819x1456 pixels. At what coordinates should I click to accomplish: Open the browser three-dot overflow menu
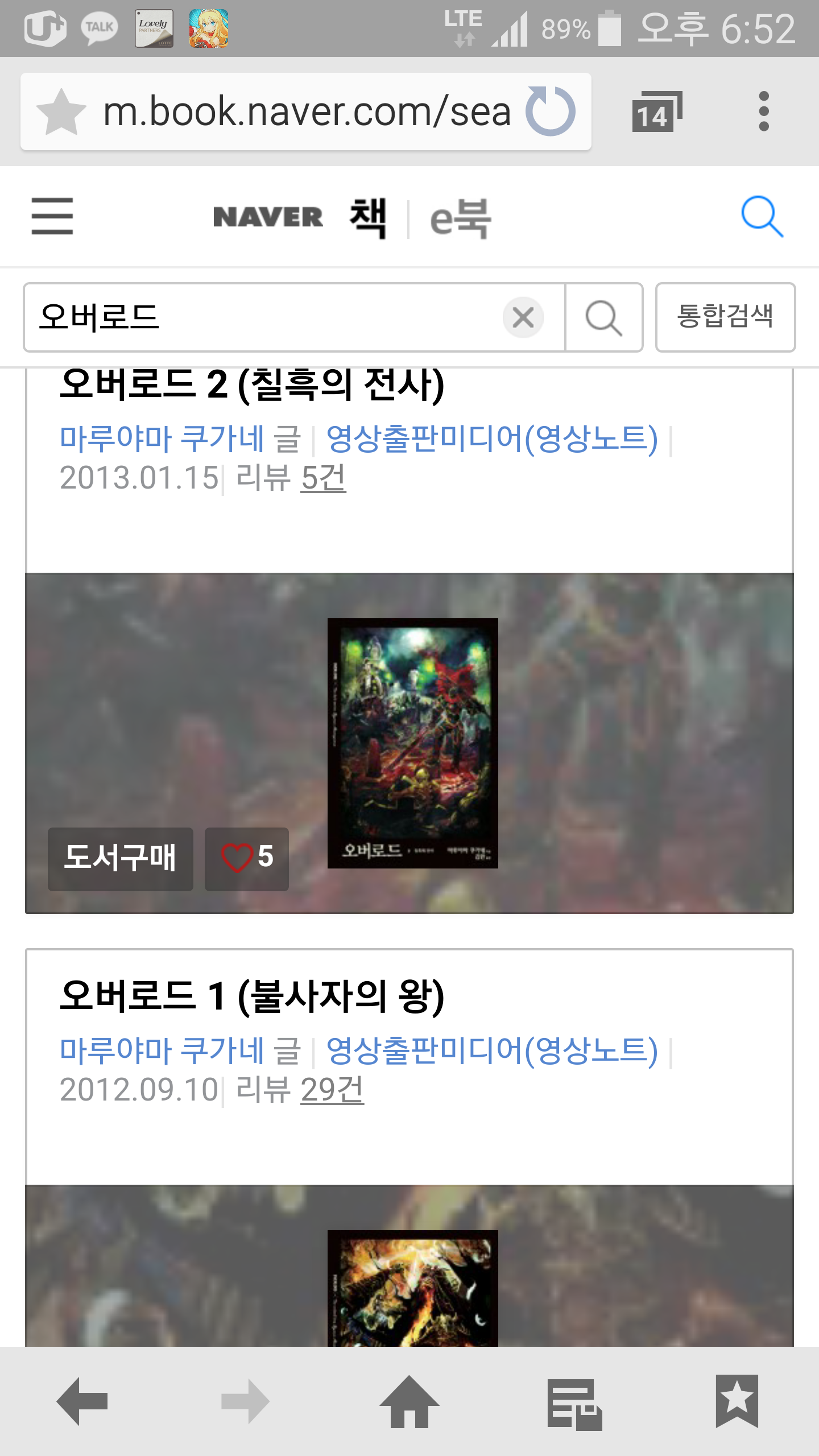[x=764, y=111]
